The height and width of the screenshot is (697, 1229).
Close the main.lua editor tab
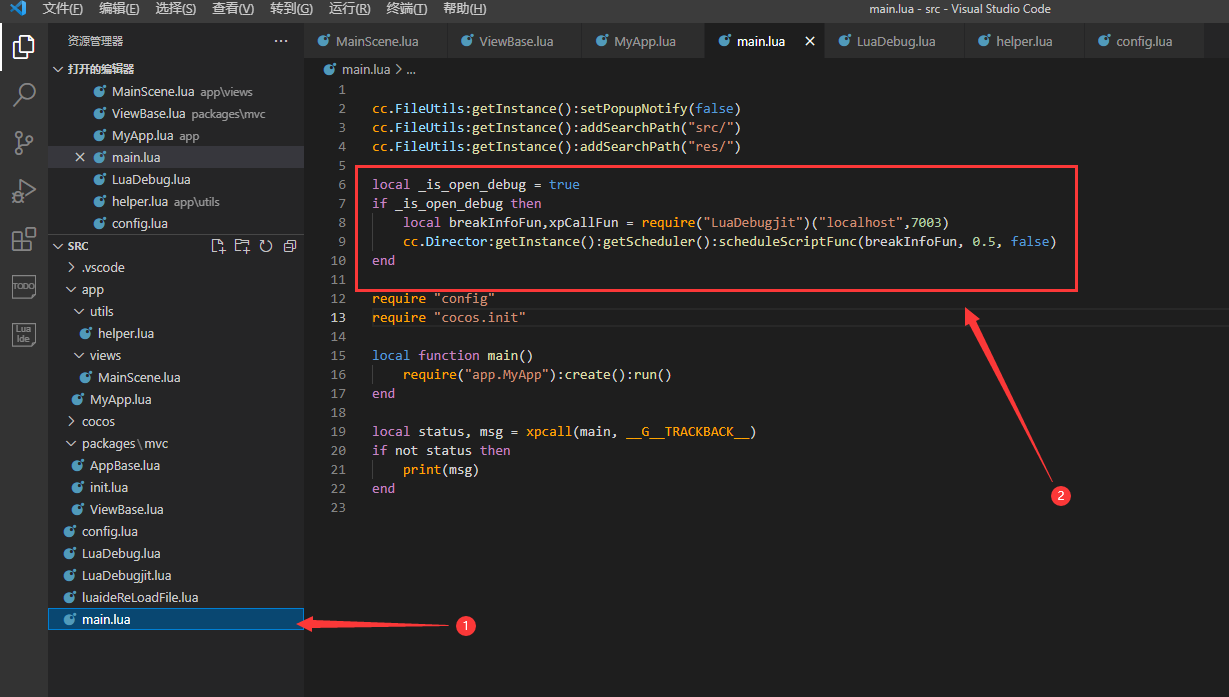pyautogui.click(x=810, y=42)
